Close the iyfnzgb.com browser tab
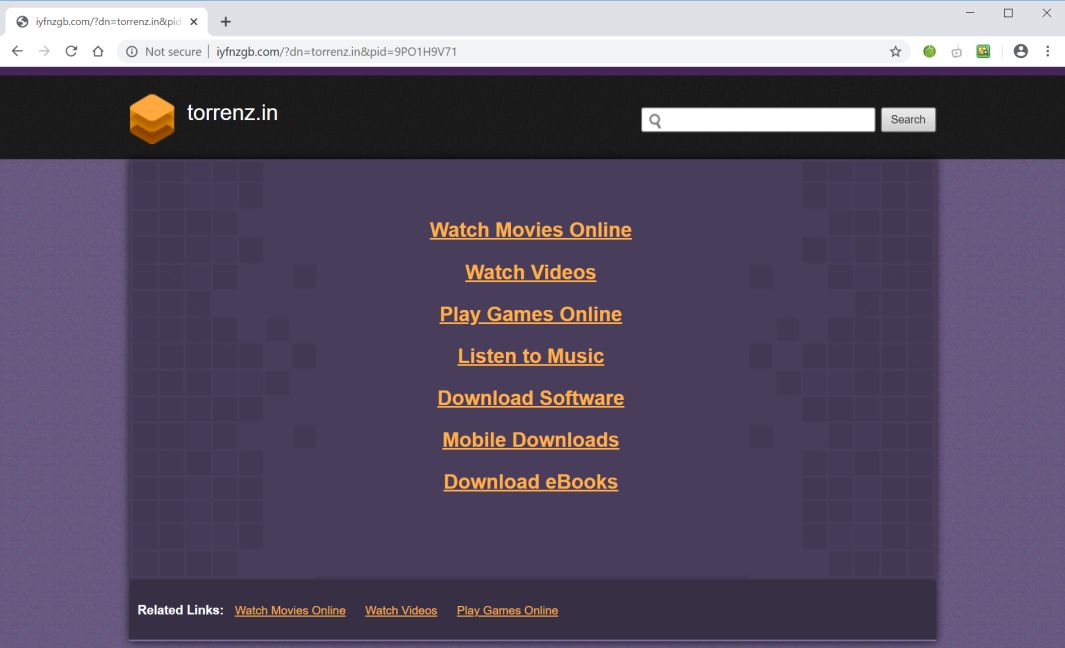The image size is (1065, 648). point(194,22)
